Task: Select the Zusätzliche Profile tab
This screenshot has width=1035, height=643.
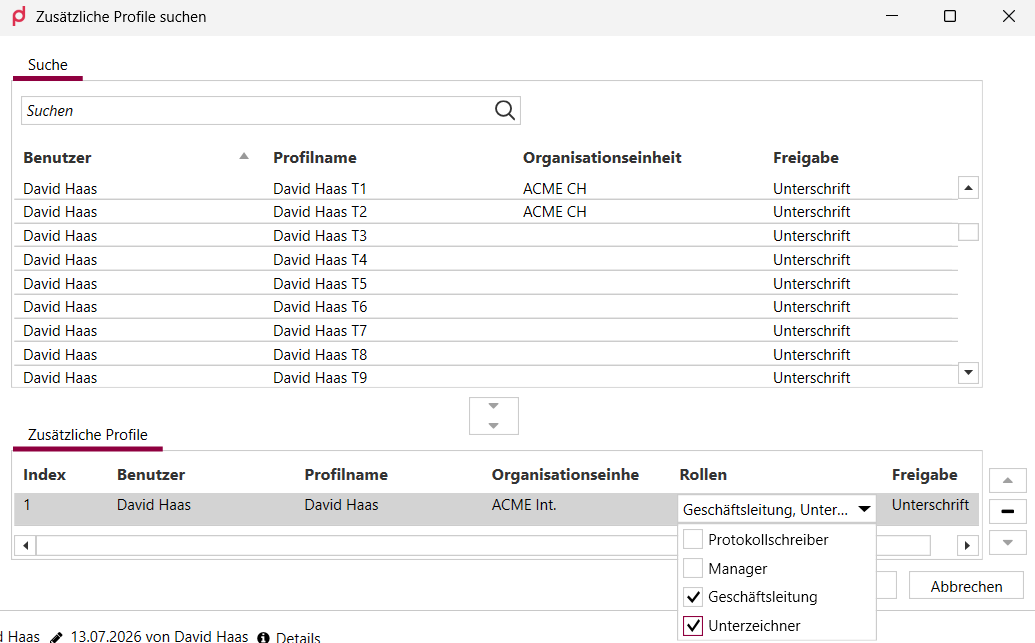Action: point(88,435)
